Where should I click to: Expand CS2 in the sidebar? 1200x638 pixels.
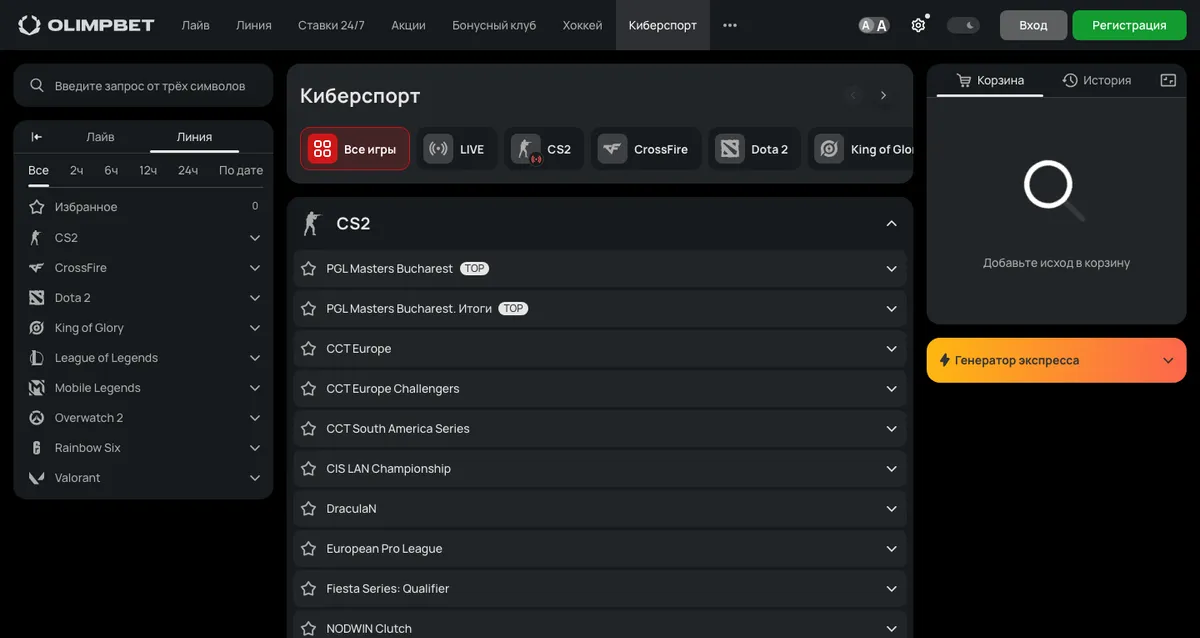click(x=255, y=238)
